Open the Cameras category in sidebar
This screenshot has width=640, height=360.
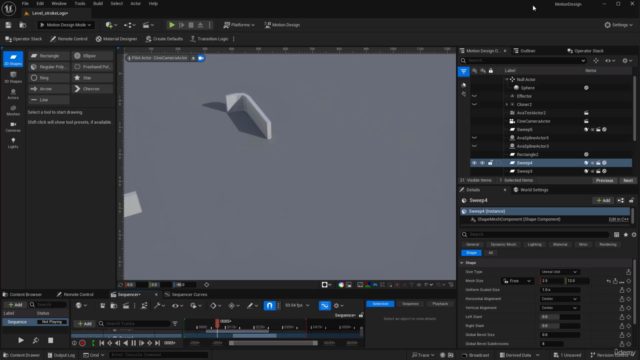[x=13, y=127]
